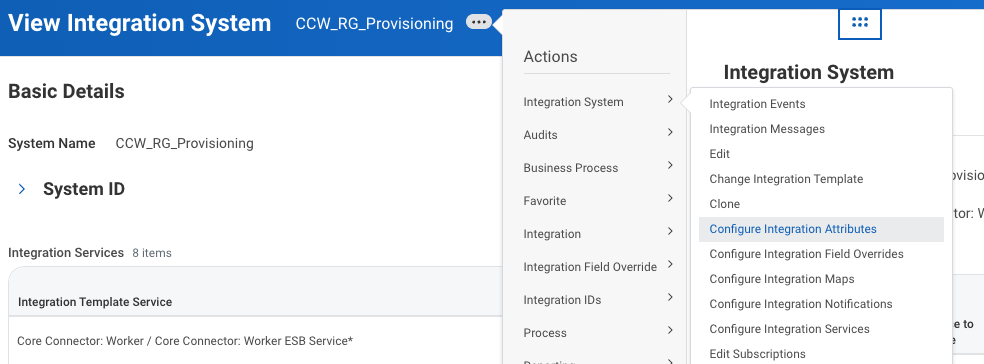Expand the Integration IDs submenu arrow
This screenshot has width=984, height=364.
(670, 297)
